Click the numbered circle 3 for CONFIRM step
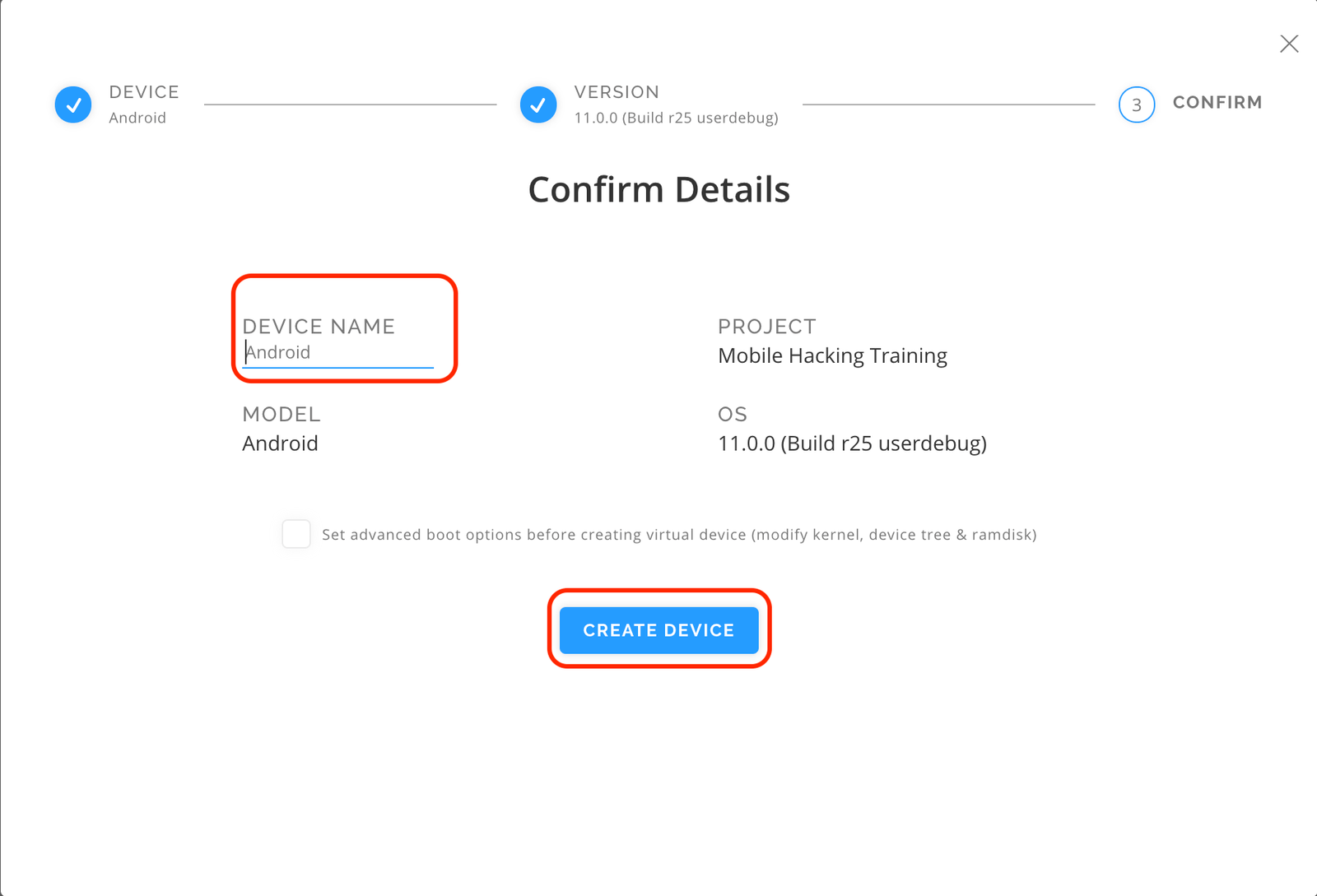 click(x=1137, y=104)
